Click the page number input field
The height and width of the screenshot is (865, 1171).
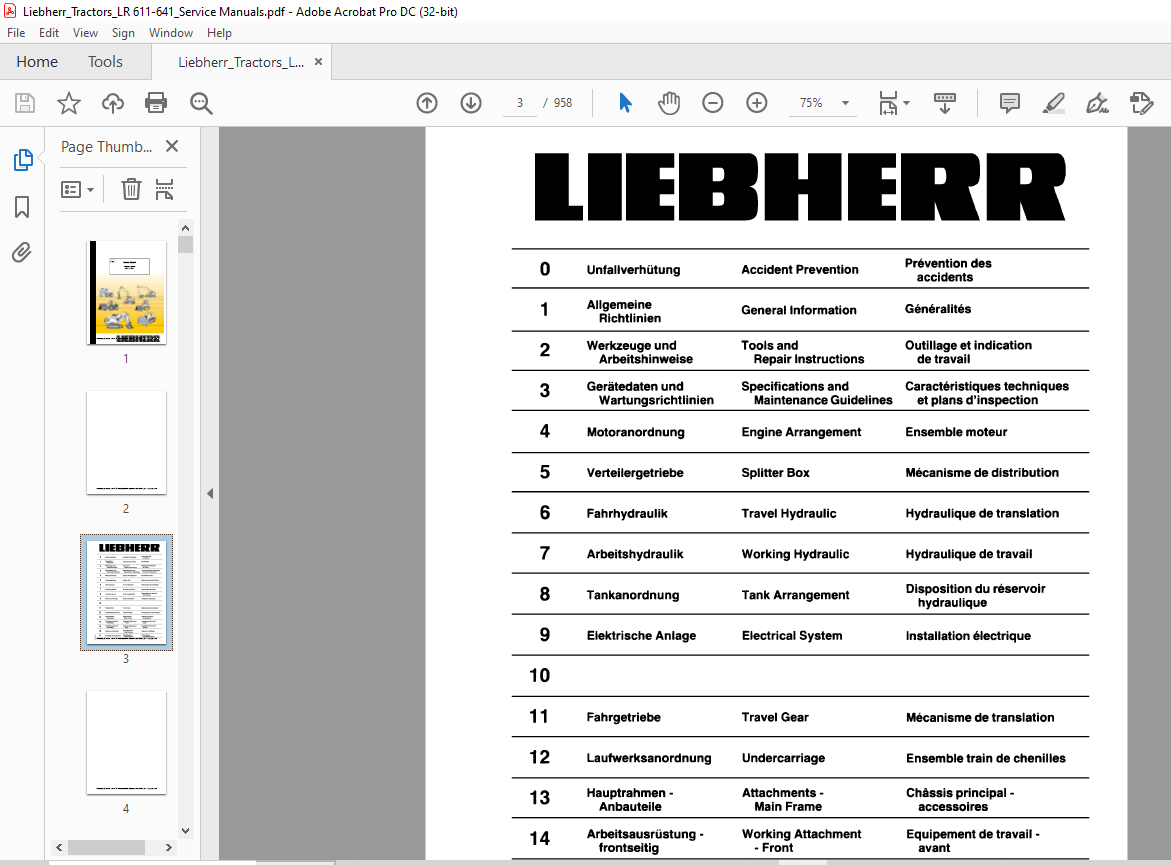[520, 103]
